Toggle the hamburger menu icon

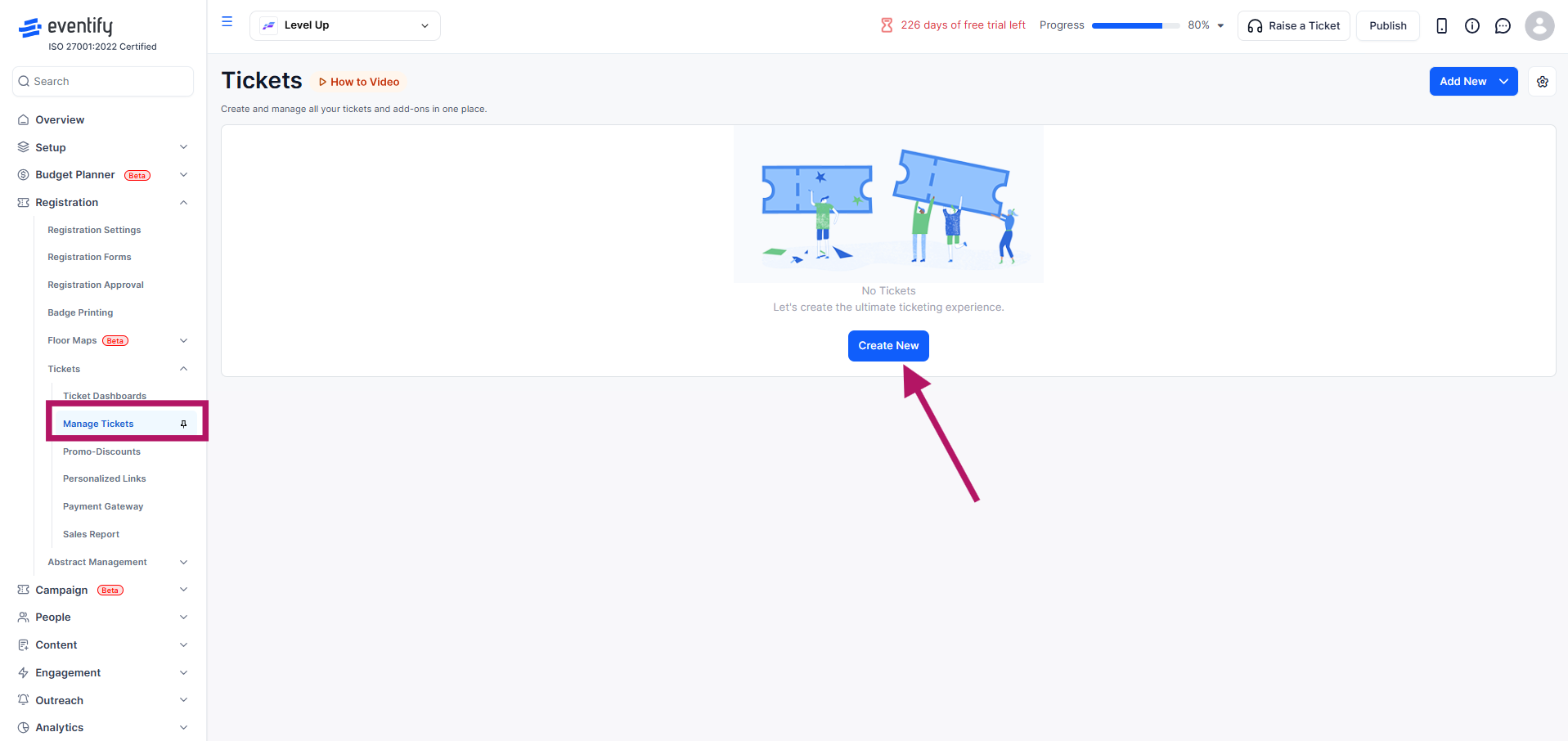click(227, 22)
